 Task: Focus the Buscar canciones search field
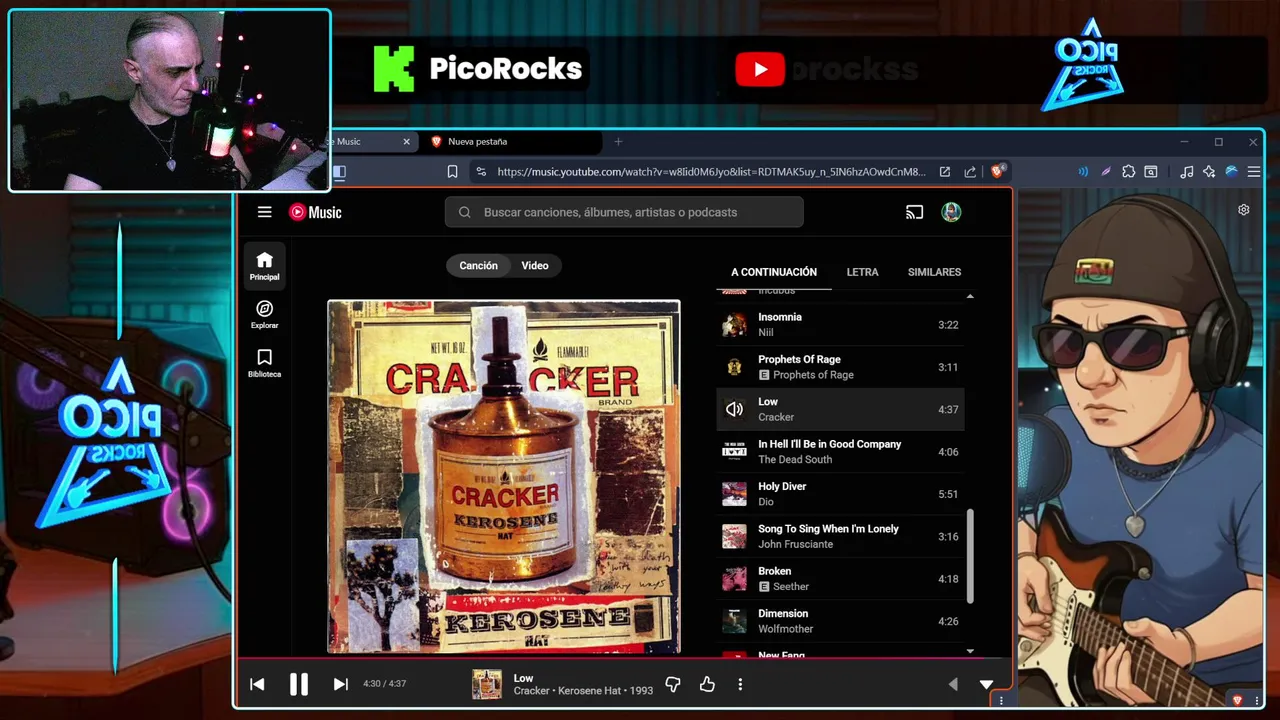(624, 212)
